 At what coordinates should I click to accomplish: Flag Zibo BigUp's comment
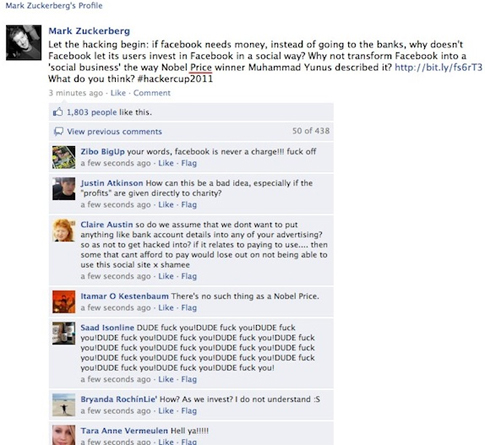189,163
